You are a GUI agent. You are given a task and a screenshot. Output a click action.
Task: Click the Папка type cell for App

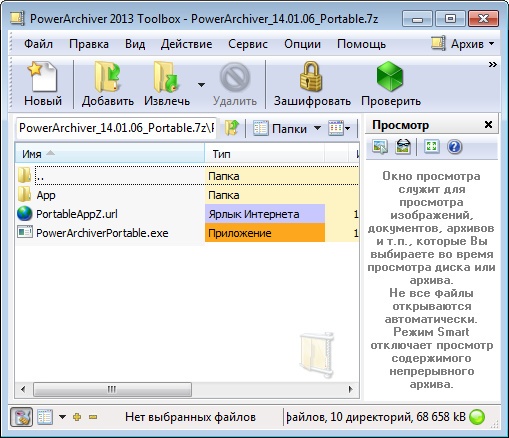click(265, 195)
